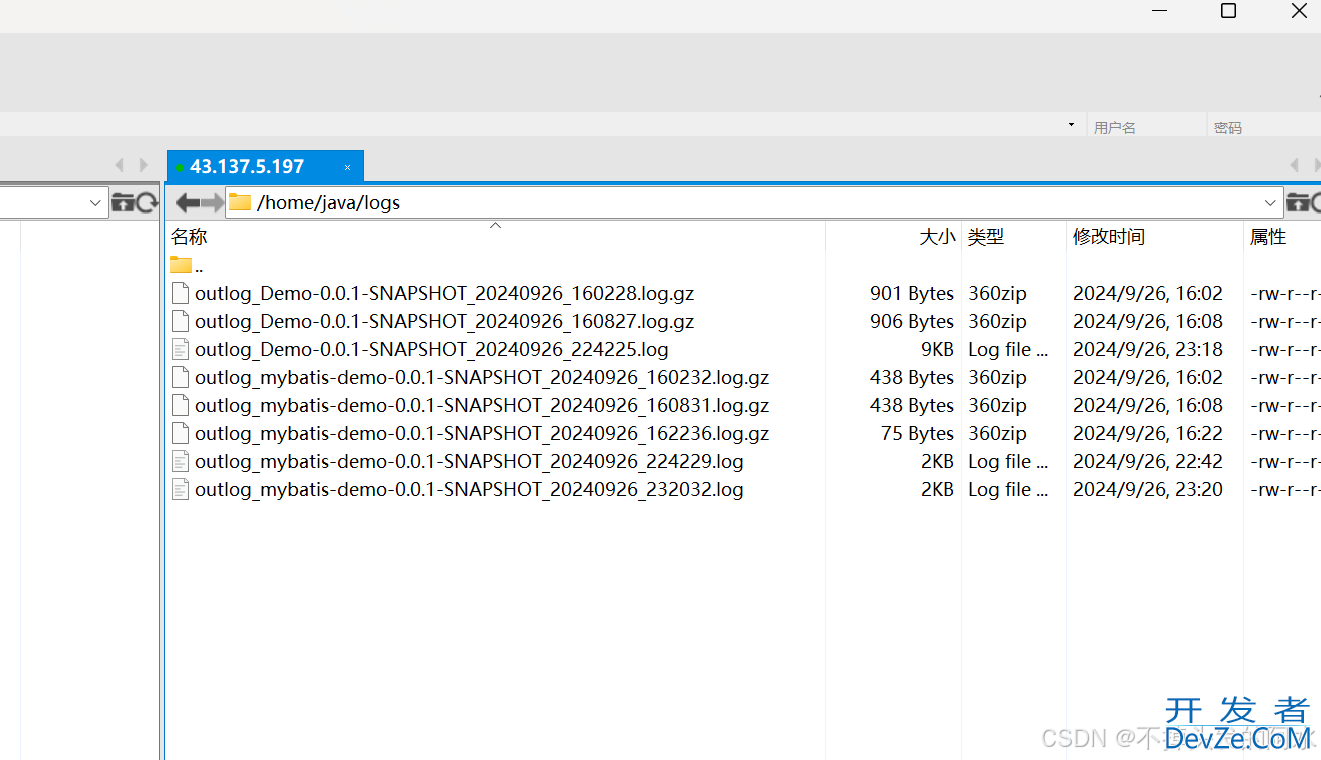This screenshot has height=760, width=1321.
Task: Click the 2024/9/26, 23:20 modified time
Action: (x=1148, y=489)
